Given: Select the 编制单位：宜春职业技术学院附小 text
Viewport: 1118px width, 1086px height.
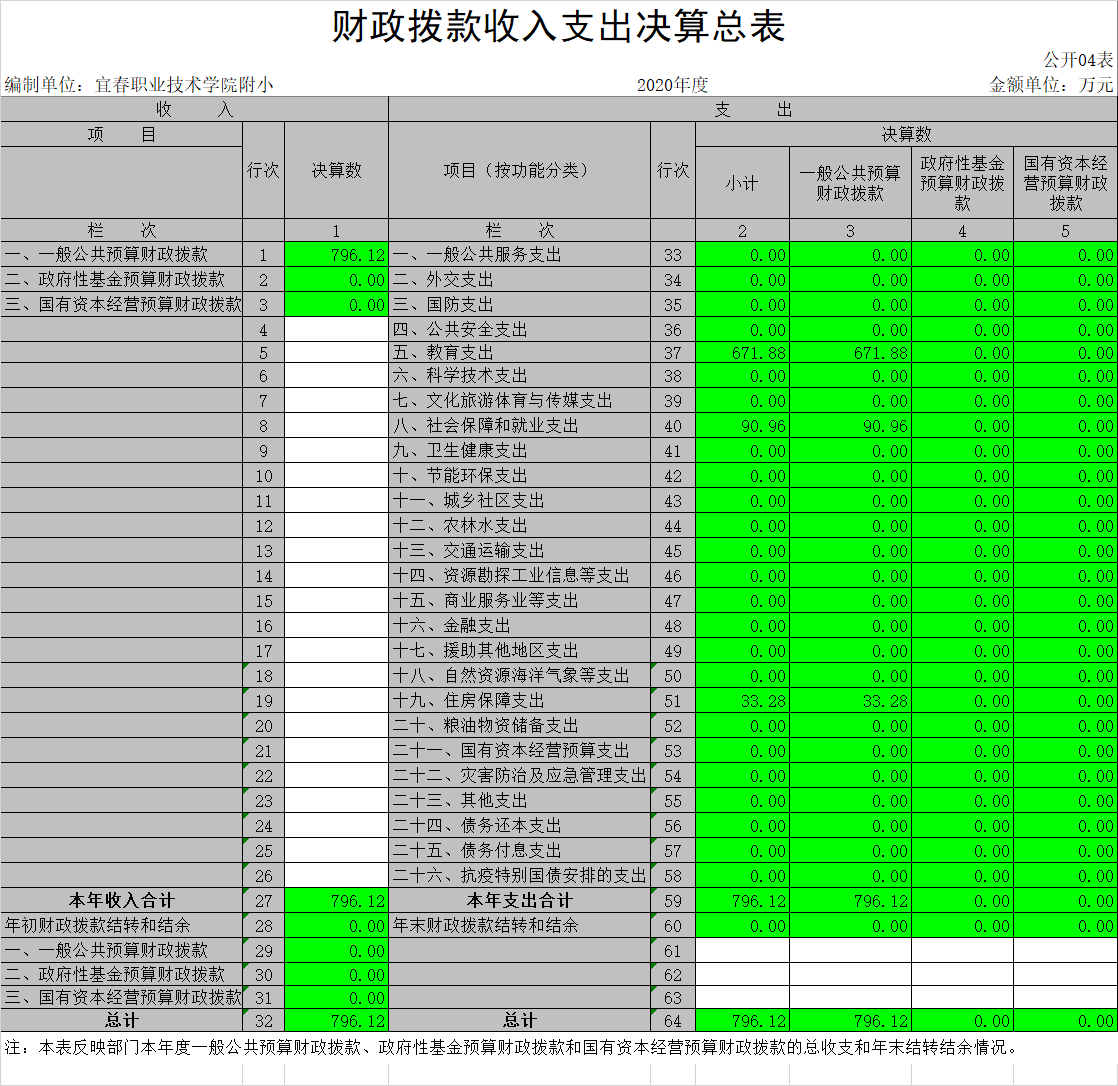Looking at the screenshot, I should pos(139,85).
